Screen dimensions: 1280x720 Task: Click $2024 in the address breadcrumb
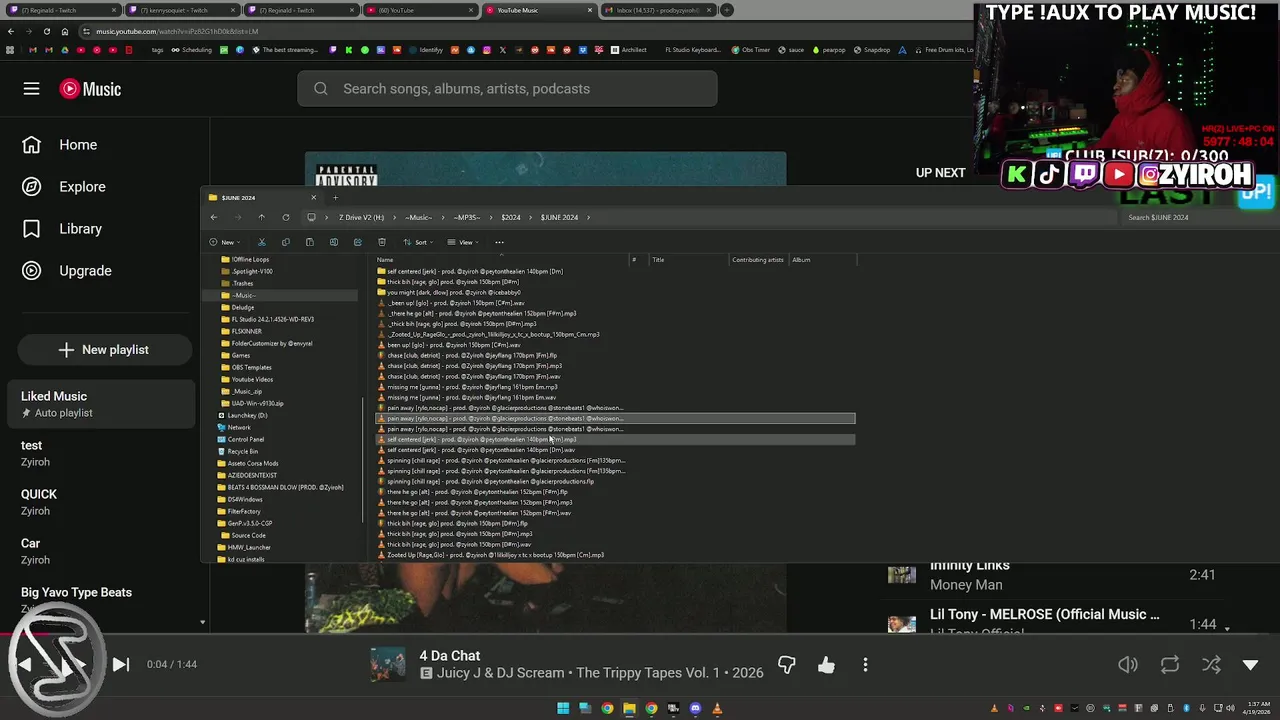[511, 217]
